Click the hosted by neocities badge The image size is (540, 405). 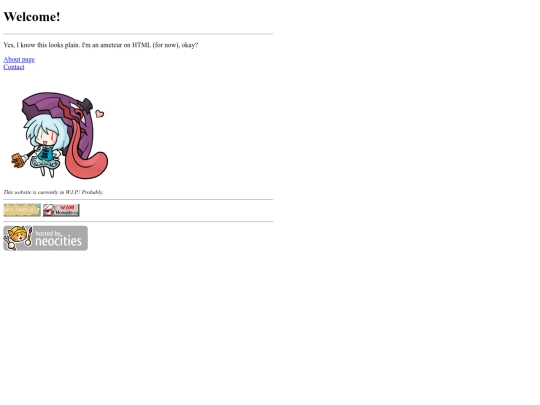coord(45,238)
